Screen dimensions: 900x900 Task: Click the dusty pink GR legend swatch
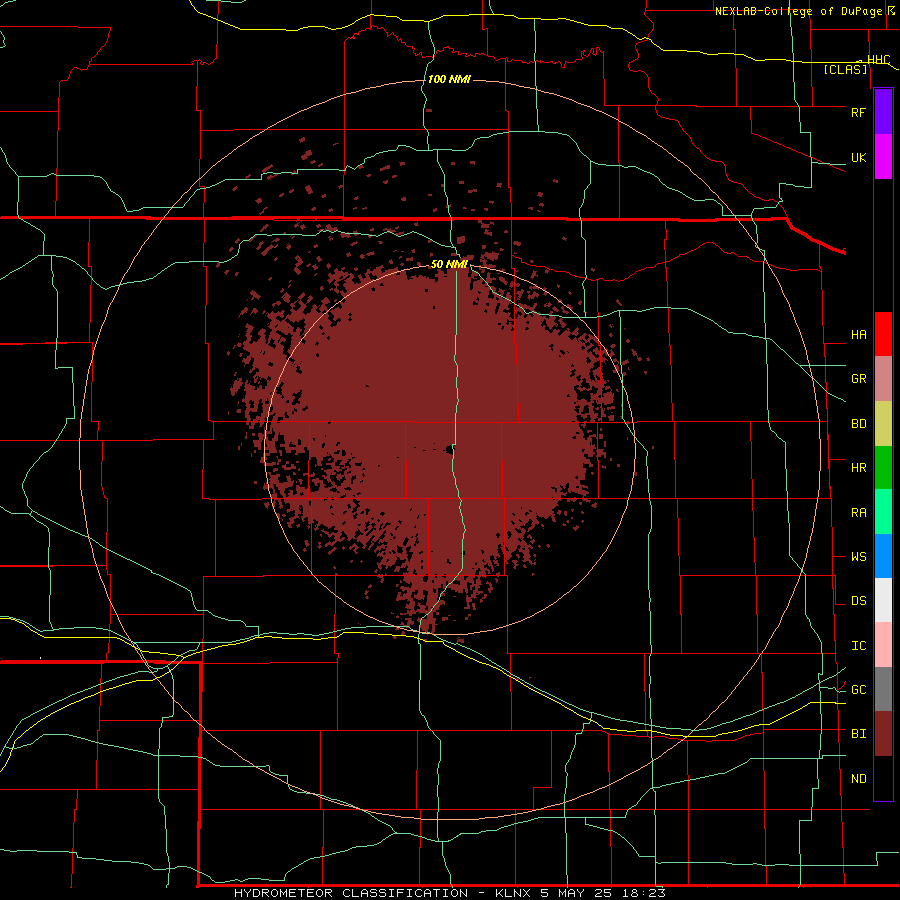(883, 379)
